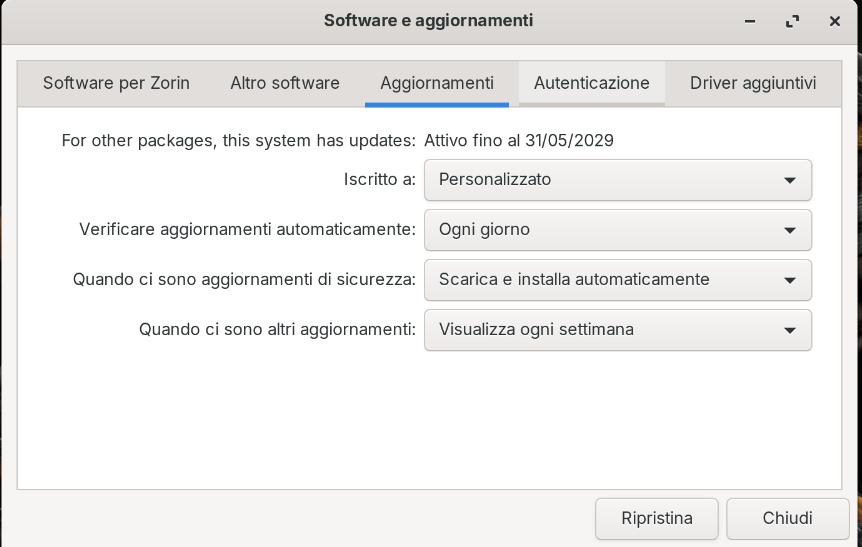Click the 'For other packages' label

238,141
